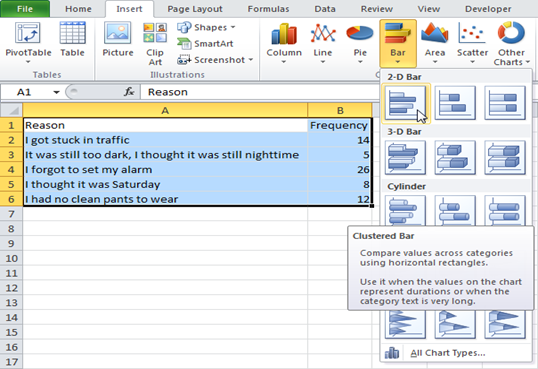Click cell with 'Reason' heading
This screenshot has height=369, width=538.
tap(165, 125)
